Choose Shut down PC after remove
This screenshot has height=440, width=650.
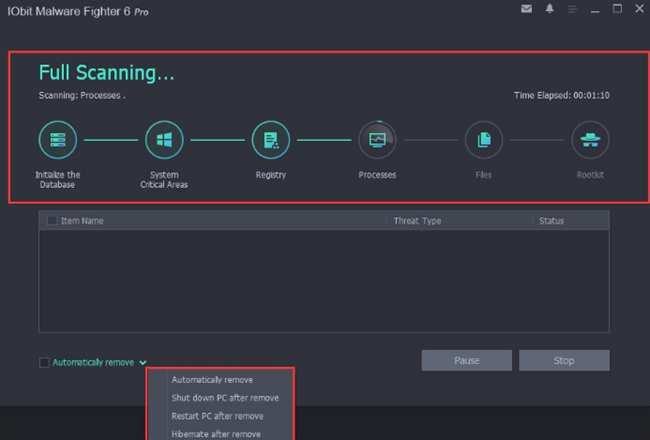(x=225, y=398)
